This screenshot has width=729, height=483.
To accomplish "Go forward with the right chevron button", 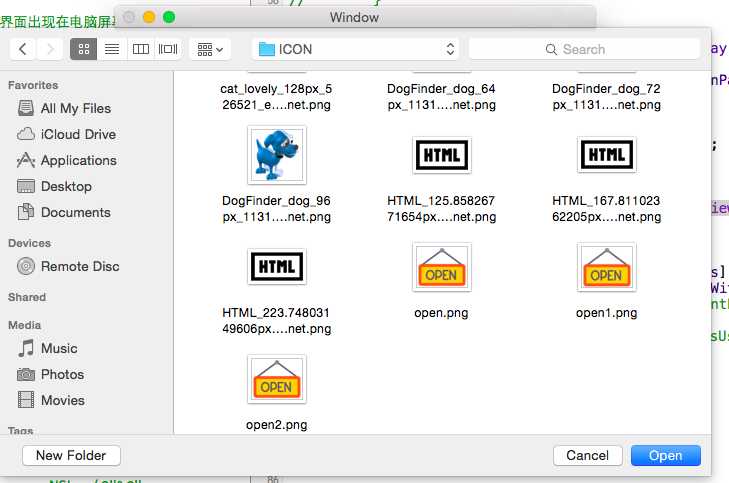I will (x=50, y=49).
